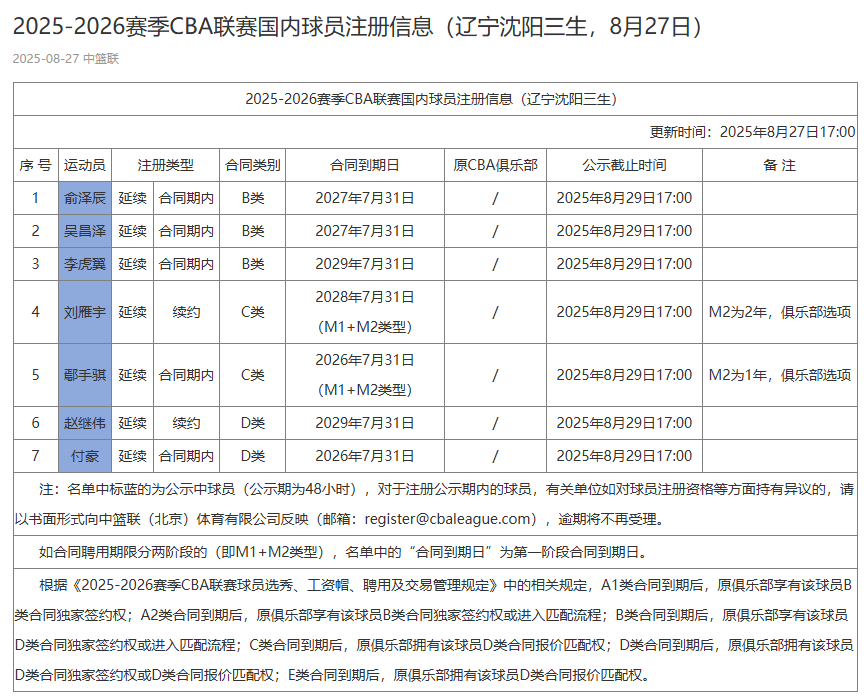This screenshot has width=865, height=699.
Task: Click the 运动员 column header
Action: coord(84,165)
